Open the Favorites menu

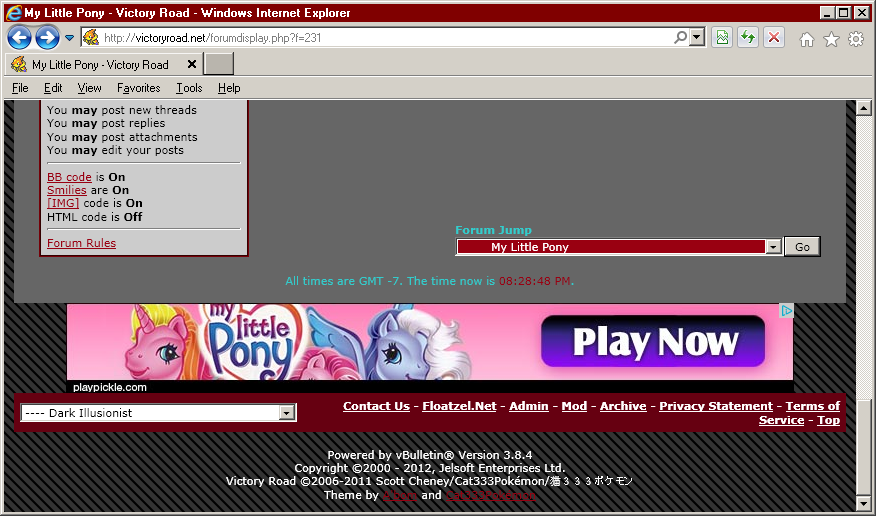pos(138,88)
